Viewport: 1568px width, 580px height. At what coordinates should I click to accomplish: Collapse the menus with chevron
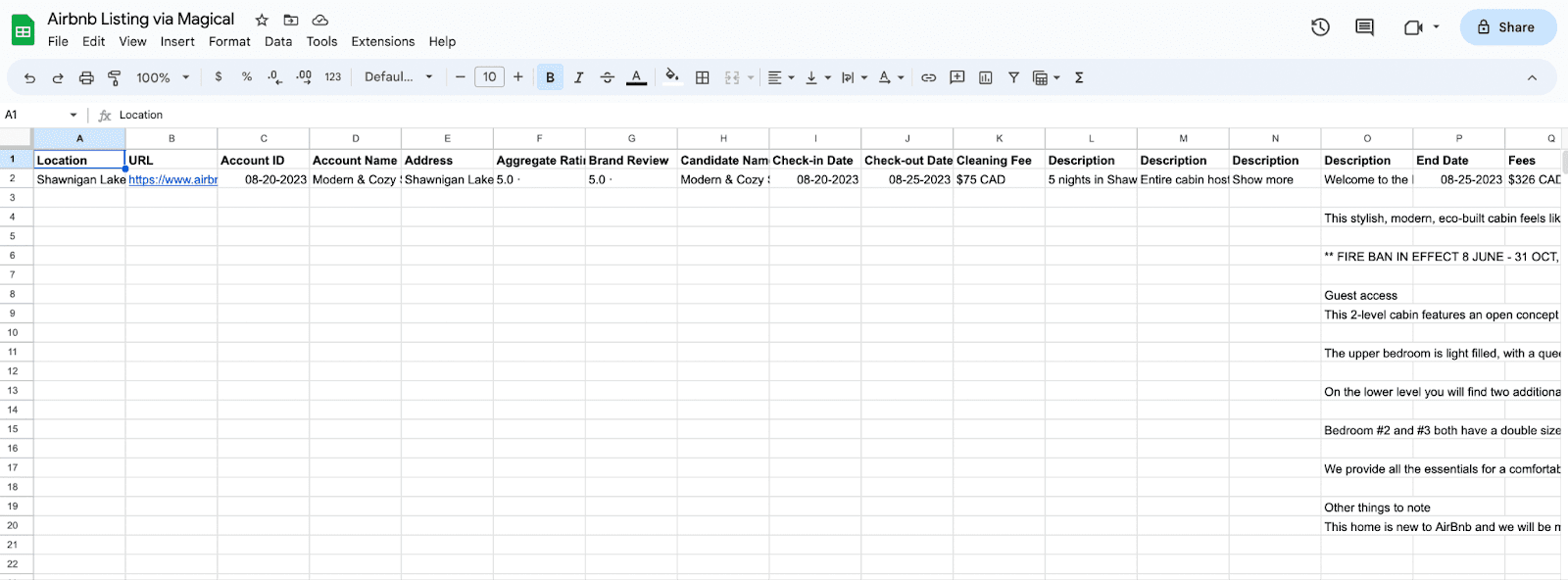pos(1532,77)
